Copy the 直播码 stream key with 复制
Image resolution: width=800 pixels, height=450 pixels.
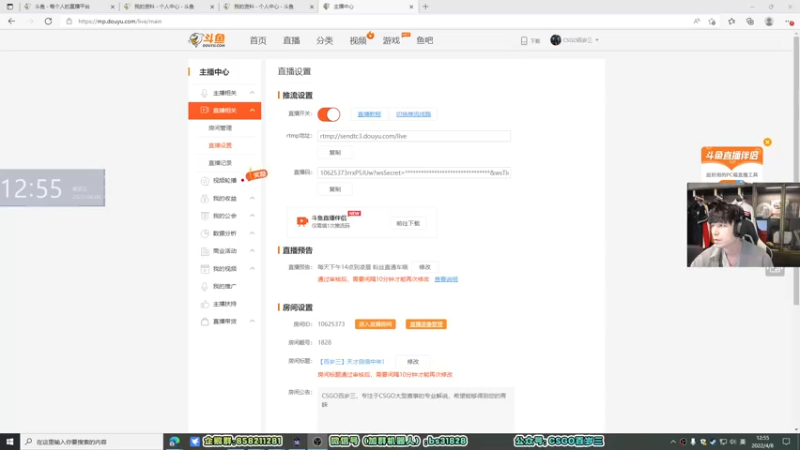335,189
